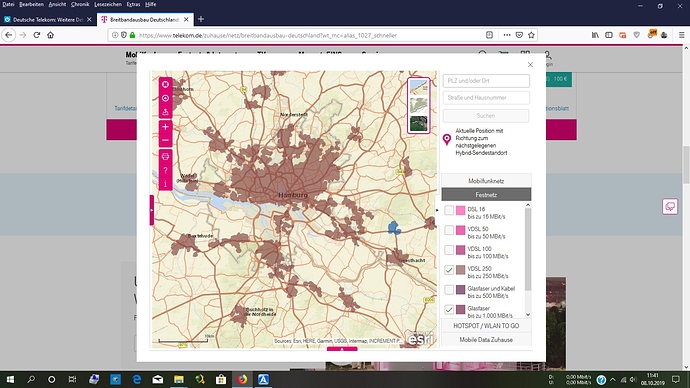Locate my position with target icon

[x=165, y=98]
